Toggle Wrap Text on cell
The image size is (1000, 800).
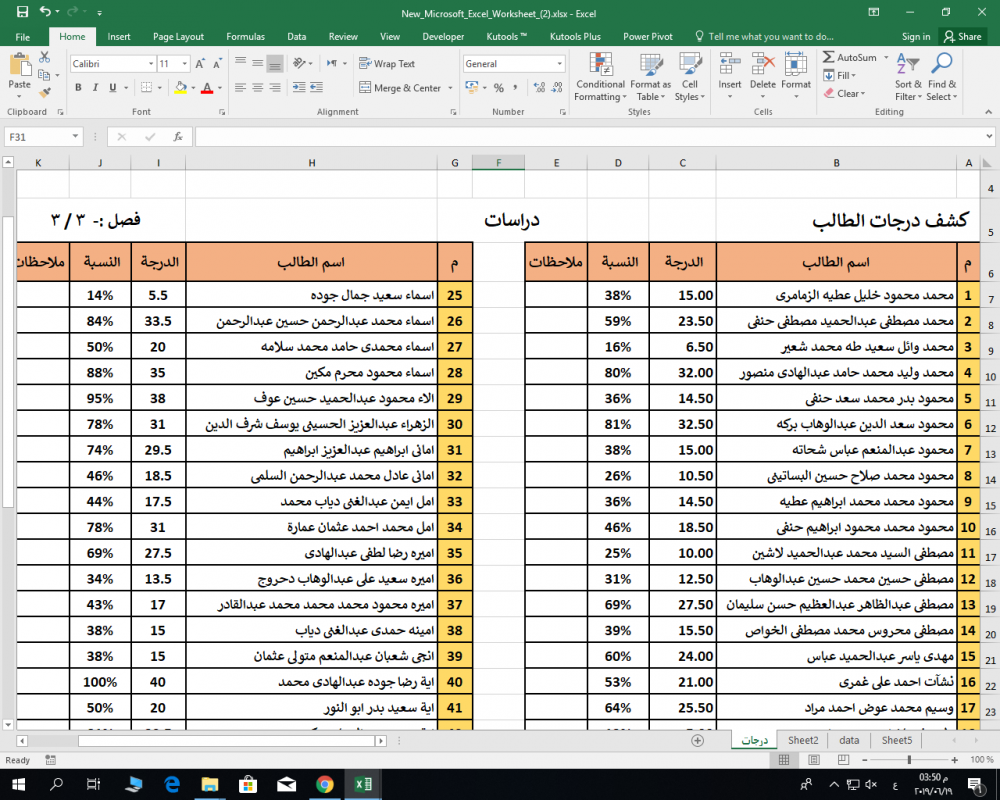387,64
